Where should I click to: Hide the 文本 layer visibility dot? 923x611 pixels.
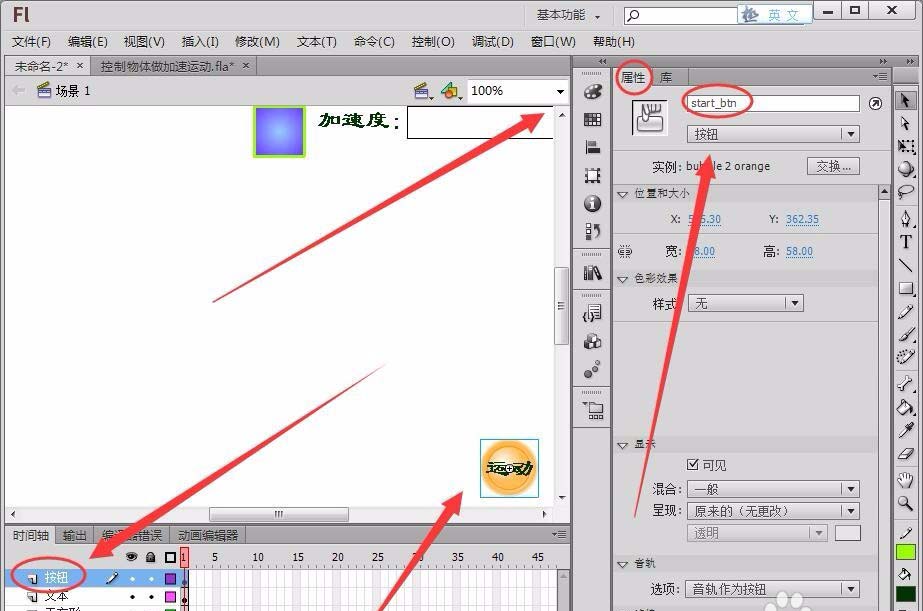point(132,597)
